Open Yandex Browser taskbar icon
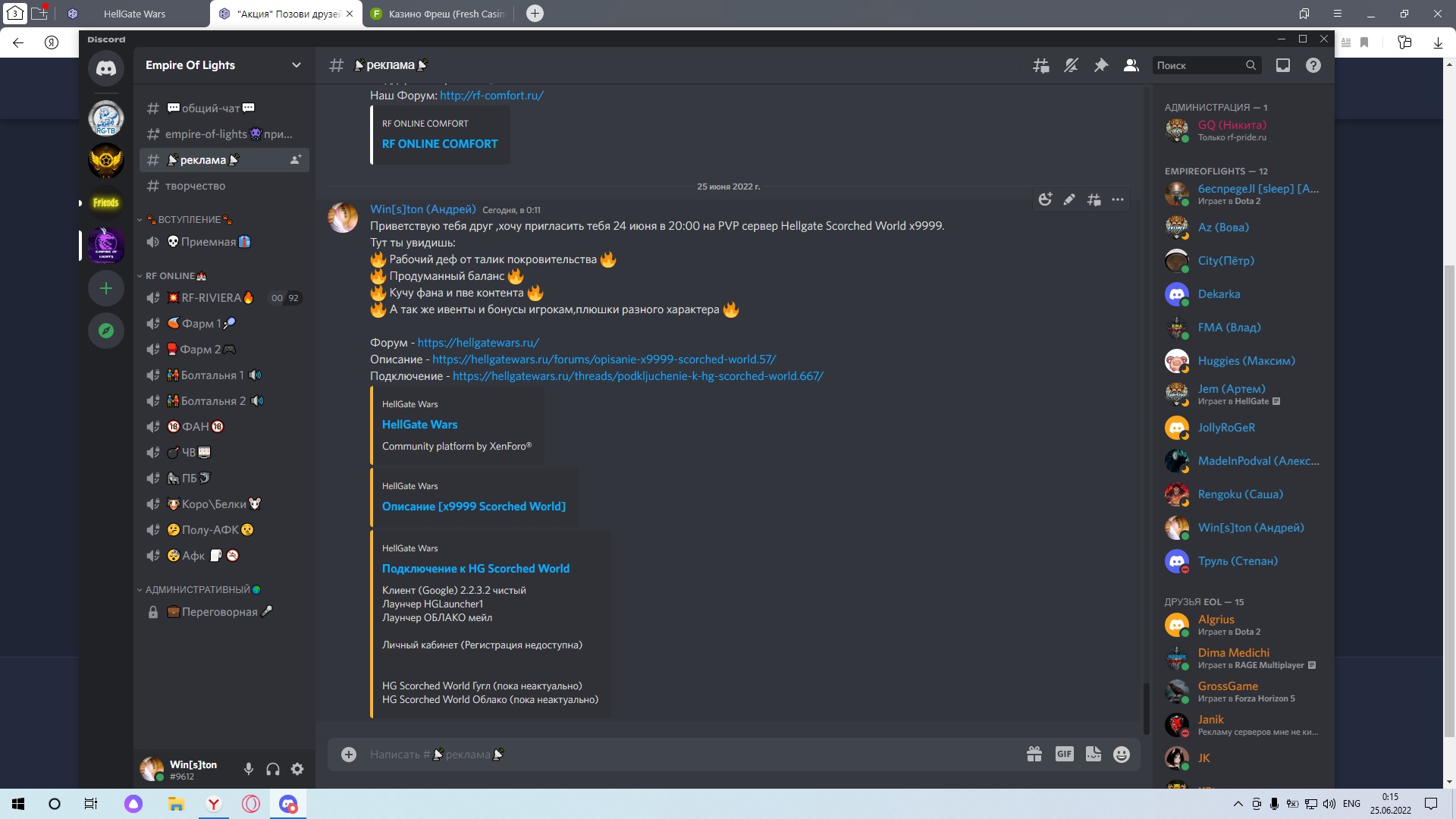The height and width of the screenshot is (819, 1456). pos(214,804)
